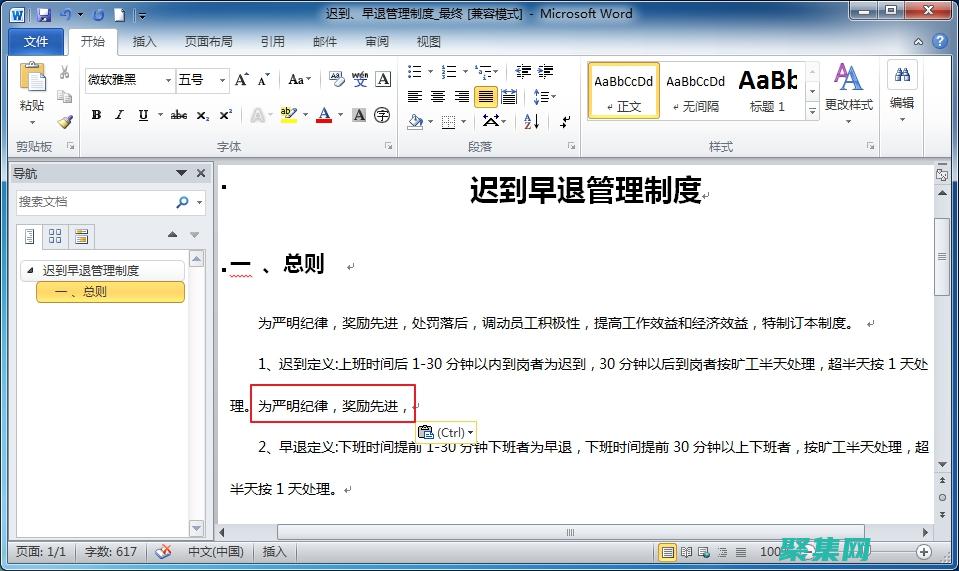The height and width of the screenshot is (571, 959).
Task: Click the Character Shading icon
Action: [360, 115]
